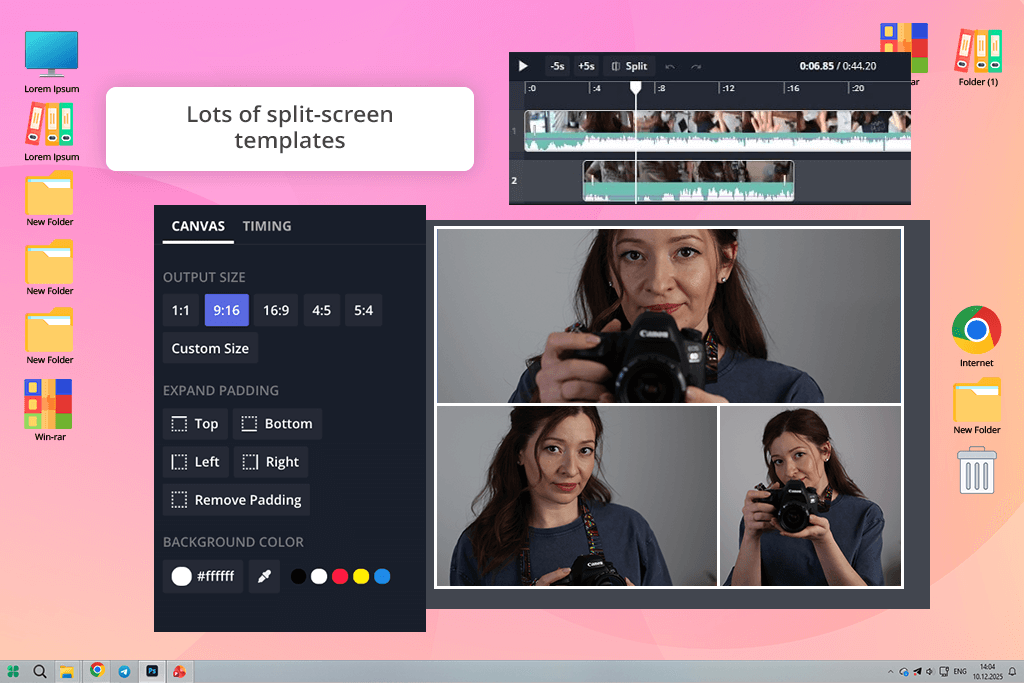Open the Recycle Bin on desktop
Screen dimensions: 1024x683
977,470
